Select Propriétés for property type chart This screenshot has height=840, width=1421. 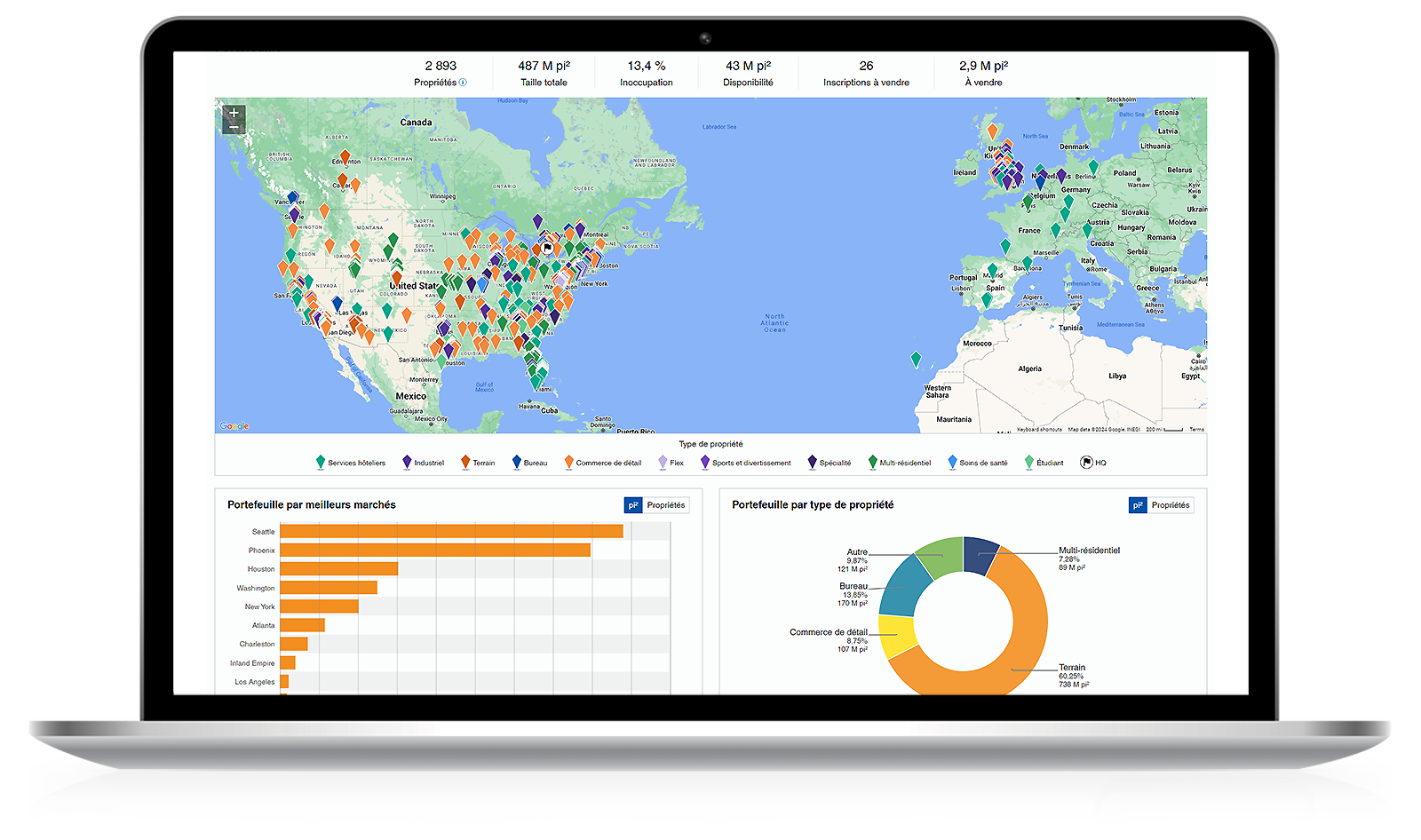tap(1170, 505)
